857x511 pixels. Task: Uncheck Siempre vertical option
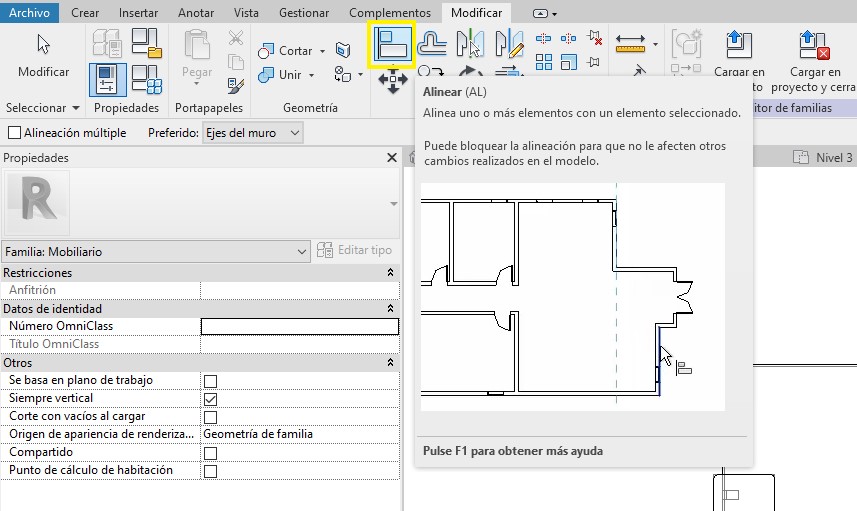click(x=211, y=399)
